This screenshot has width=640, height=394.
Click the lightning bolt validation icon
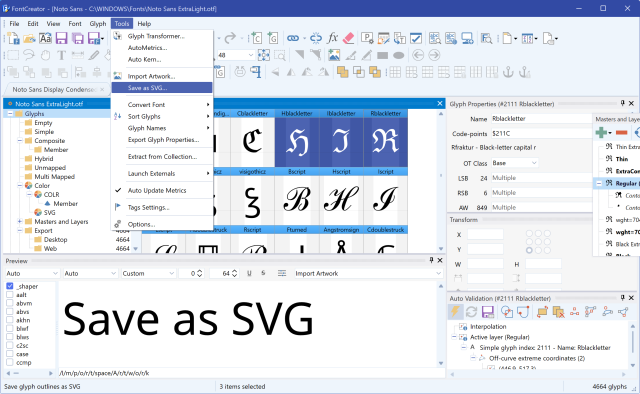[x=455, y=312]
